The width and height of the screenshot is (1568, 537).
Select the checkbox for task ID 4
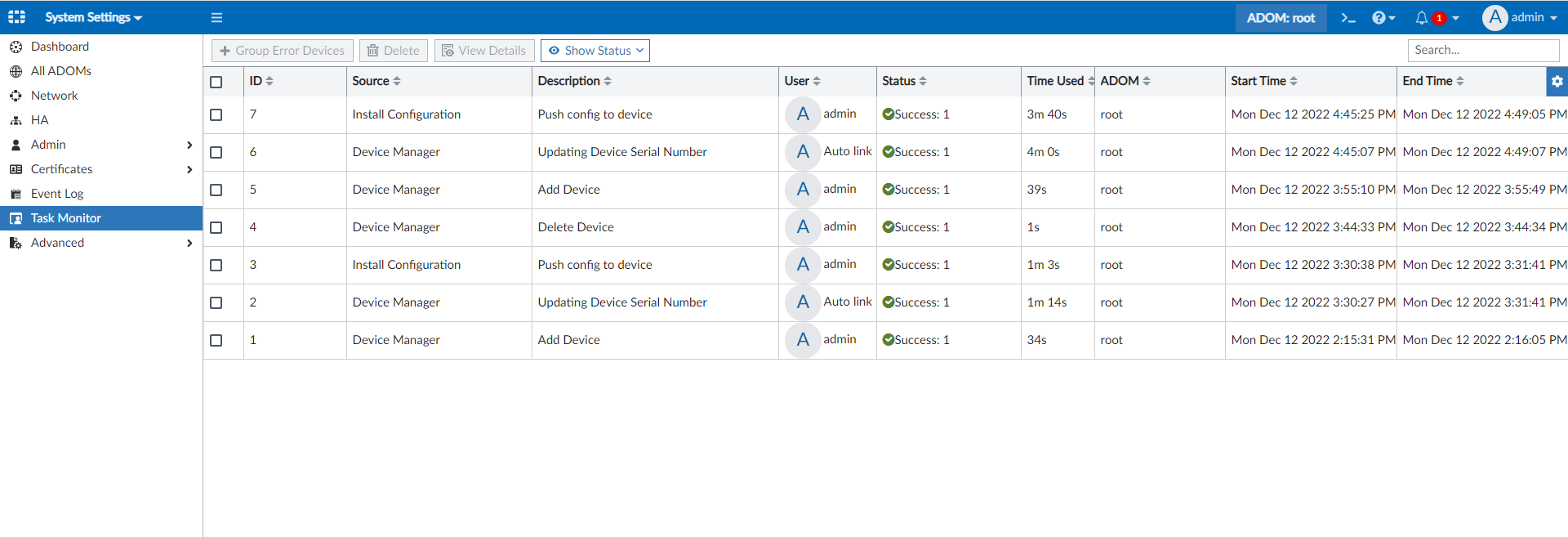point(216,227)
